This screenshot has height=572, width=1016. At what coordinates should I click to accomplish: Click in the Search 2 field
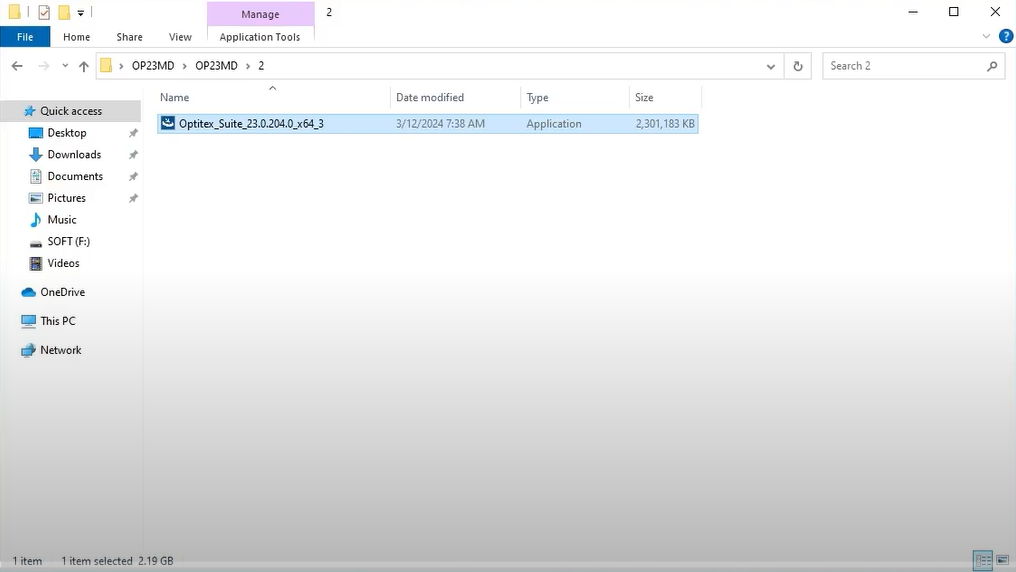pos(900,66)
